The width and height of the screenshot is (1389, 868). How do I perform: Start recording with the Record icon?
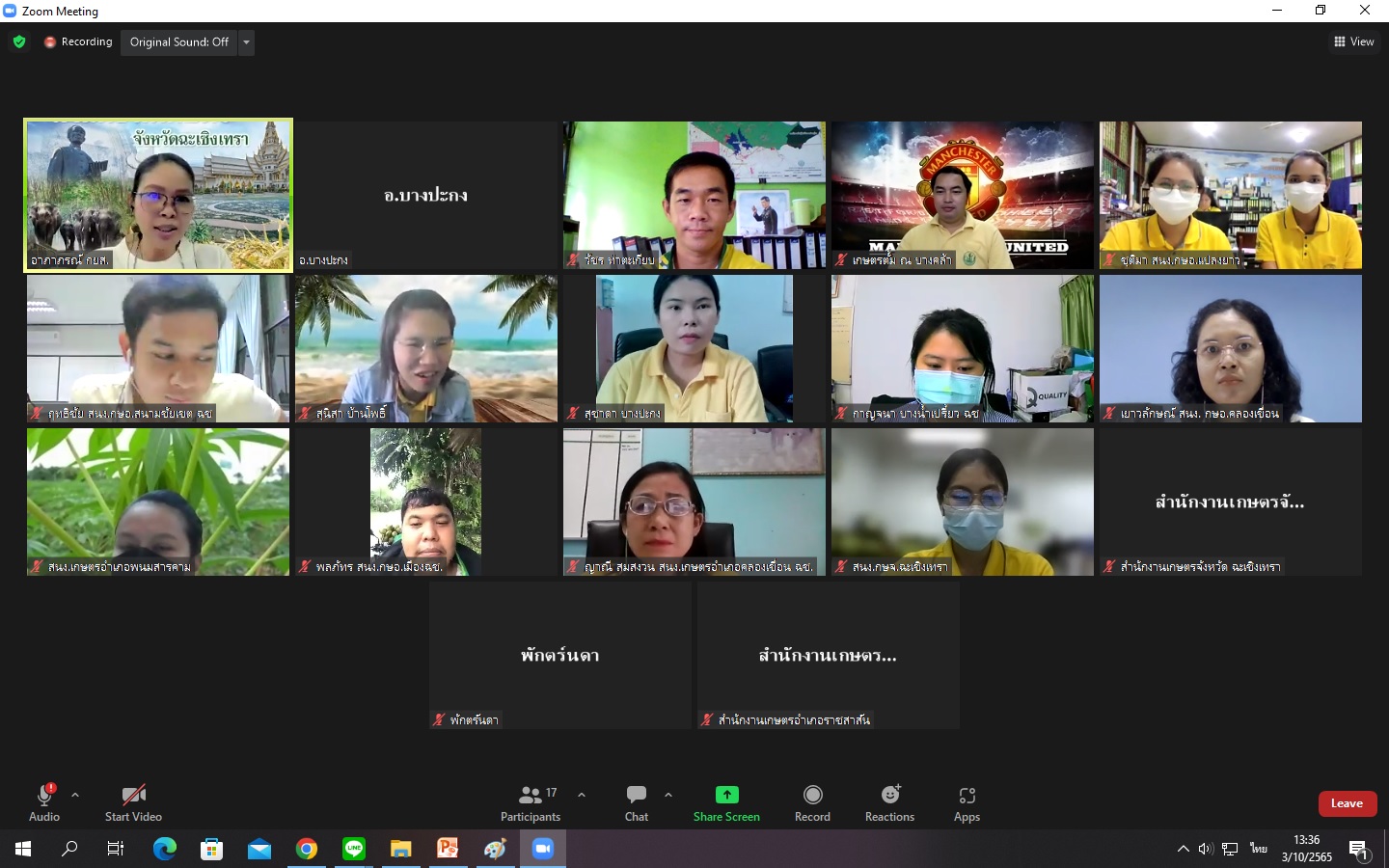[x=812, y=795]
